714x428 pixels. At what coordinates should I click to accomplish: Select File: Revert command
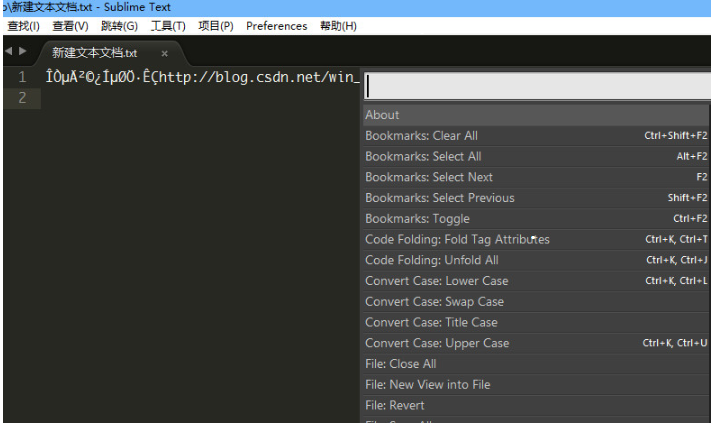pos(536,406)
